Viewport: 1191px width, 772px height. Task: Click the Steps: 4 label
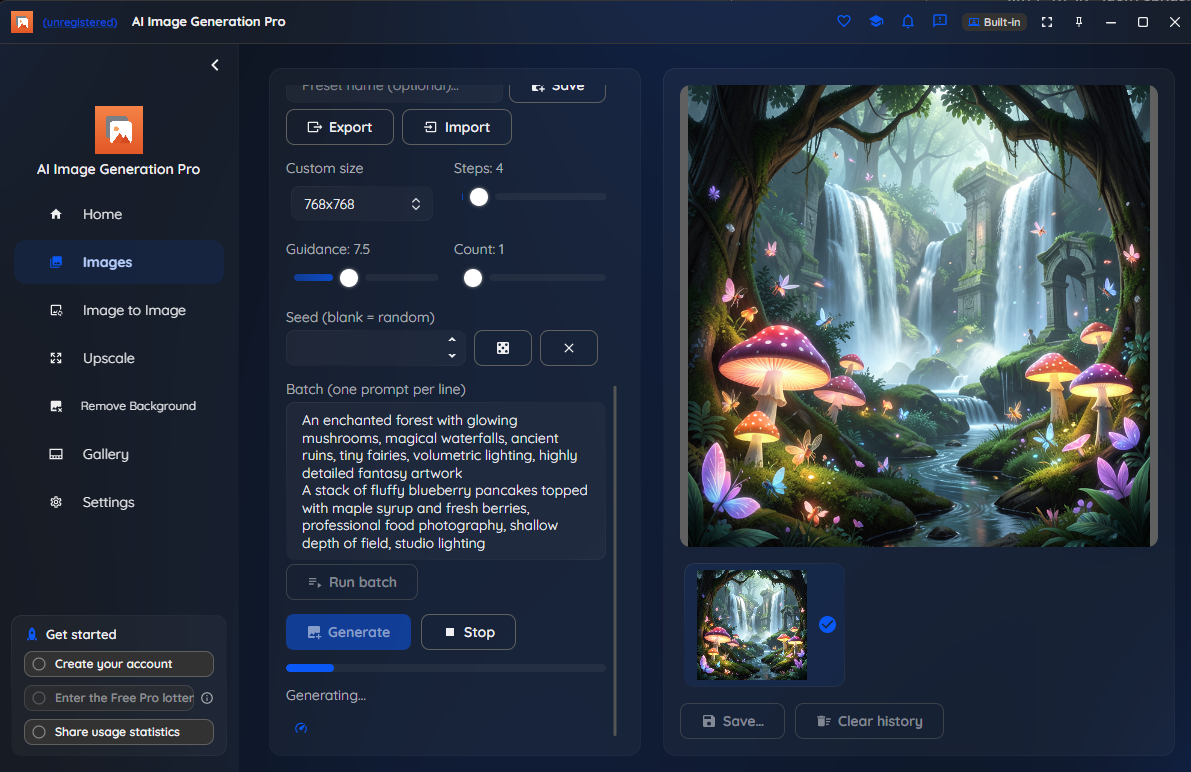coord(479,168)
